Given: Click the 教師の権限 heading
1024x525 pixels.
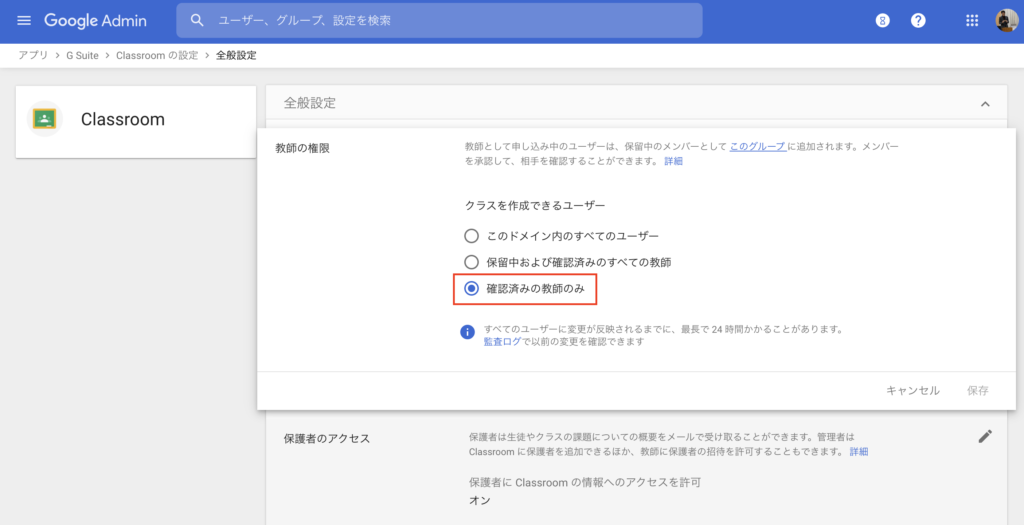Looking at the screenshot, I should click(302, 148).
